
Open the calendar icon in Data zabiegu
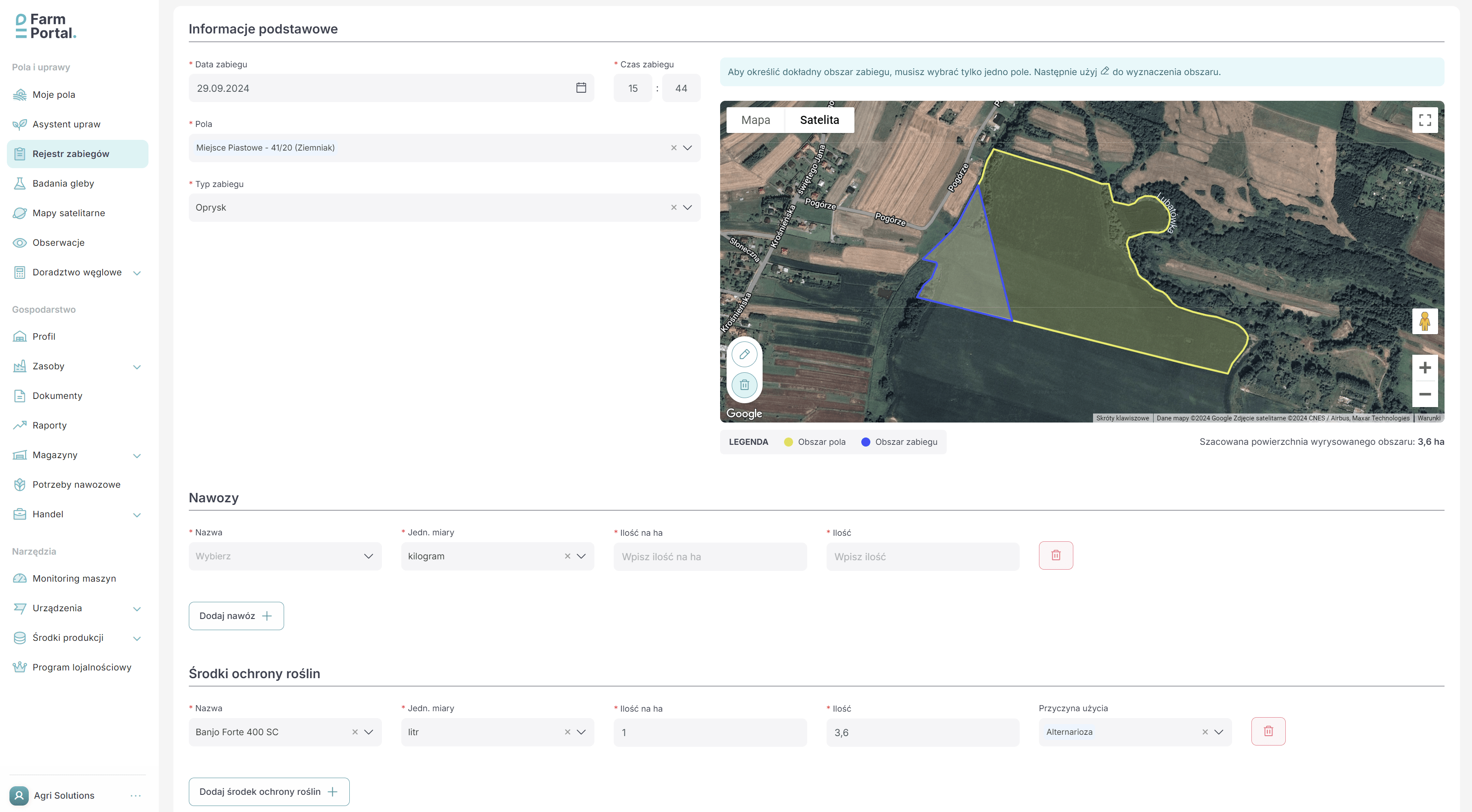click(581, 88)
